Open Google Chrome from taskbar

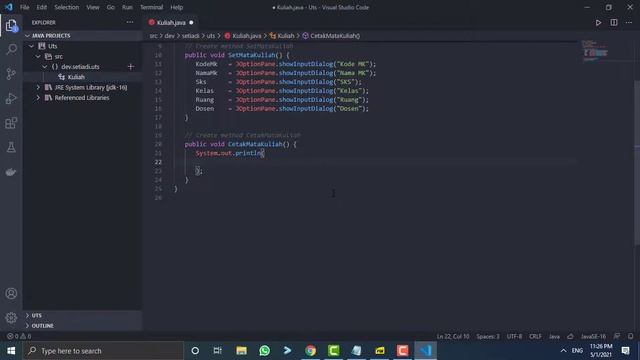coord(311,351)
